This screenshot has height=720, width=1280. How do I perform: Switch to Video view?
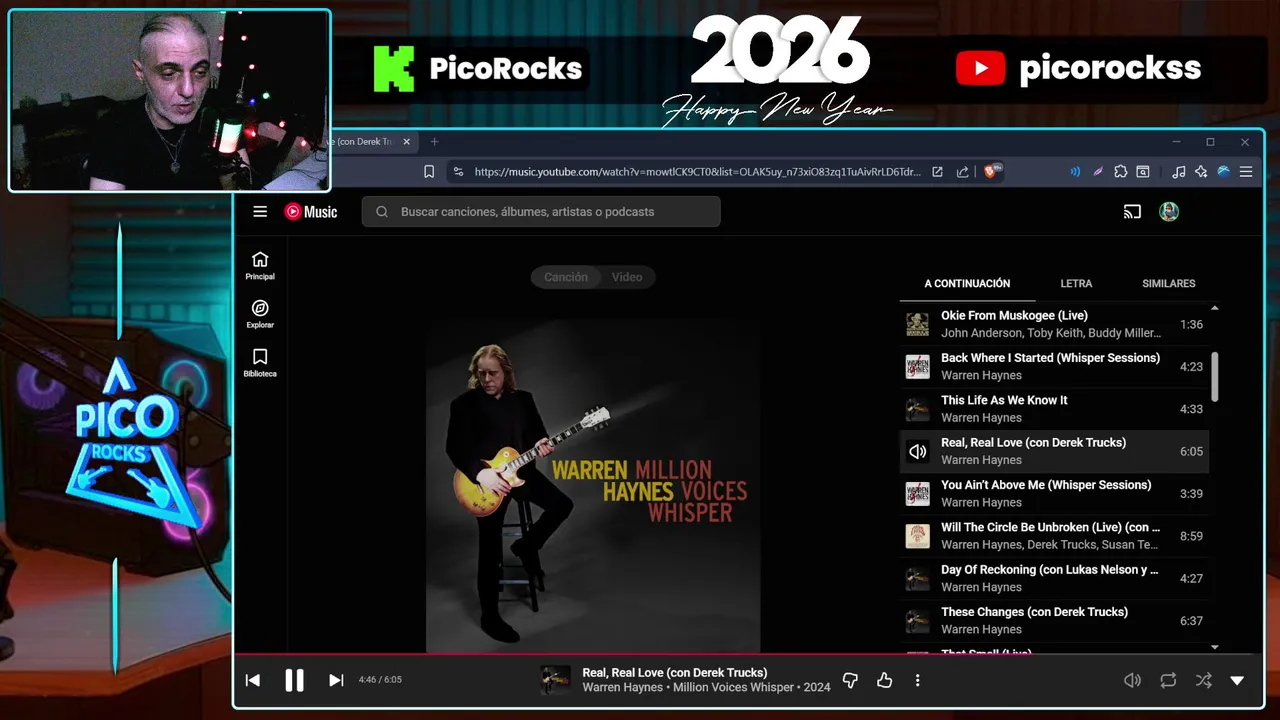(627, 277)
